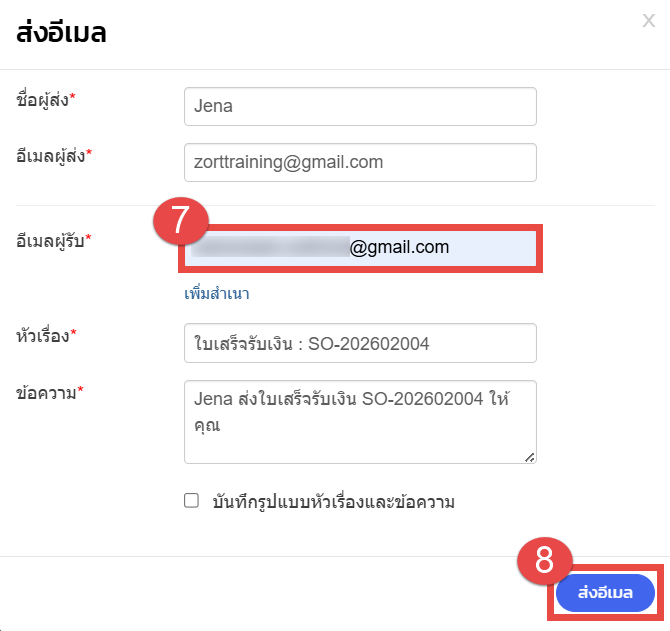Click the บันทึกรูปแบบหัวเรื่องและข้อความ label text
Screen dimensions: 670x631
pyautogui.click(x=333, y=502)
